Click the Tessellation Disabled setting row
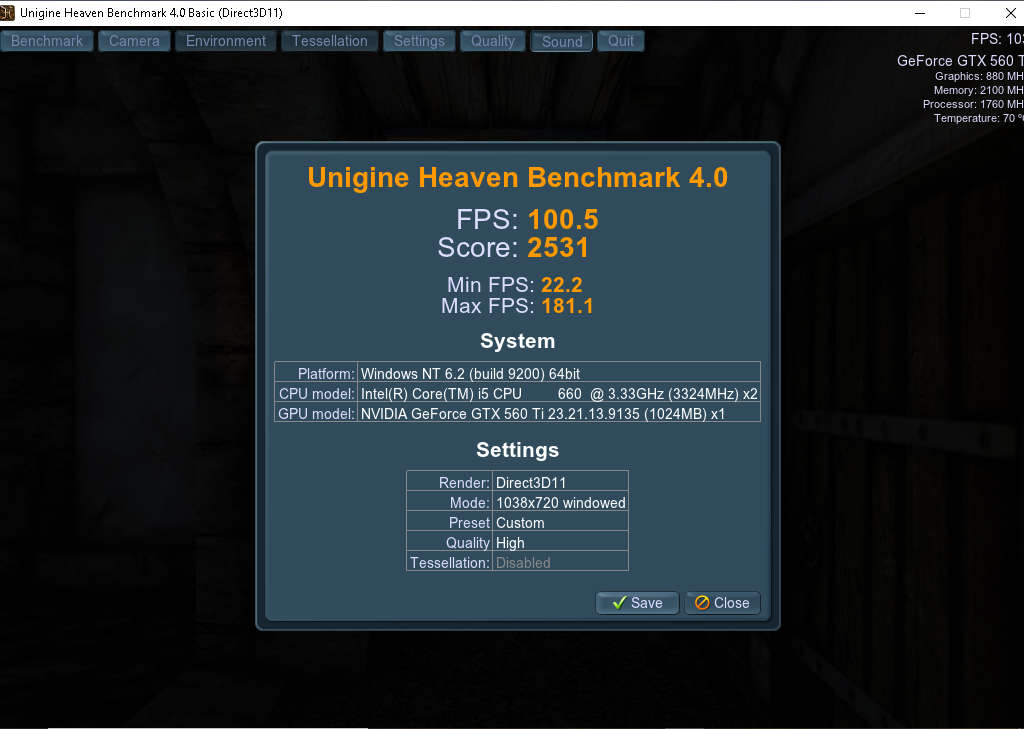The width and height of the screenshot is (1024, 729). [x=517, y=562]
